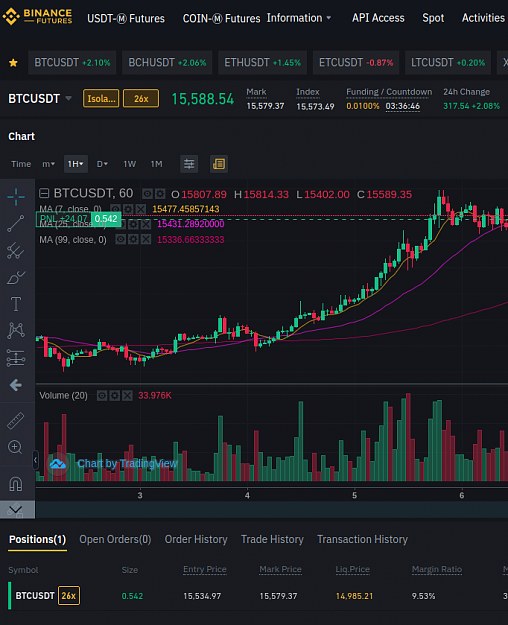
Task: Go to Spot trading
Action: point(433,18)
